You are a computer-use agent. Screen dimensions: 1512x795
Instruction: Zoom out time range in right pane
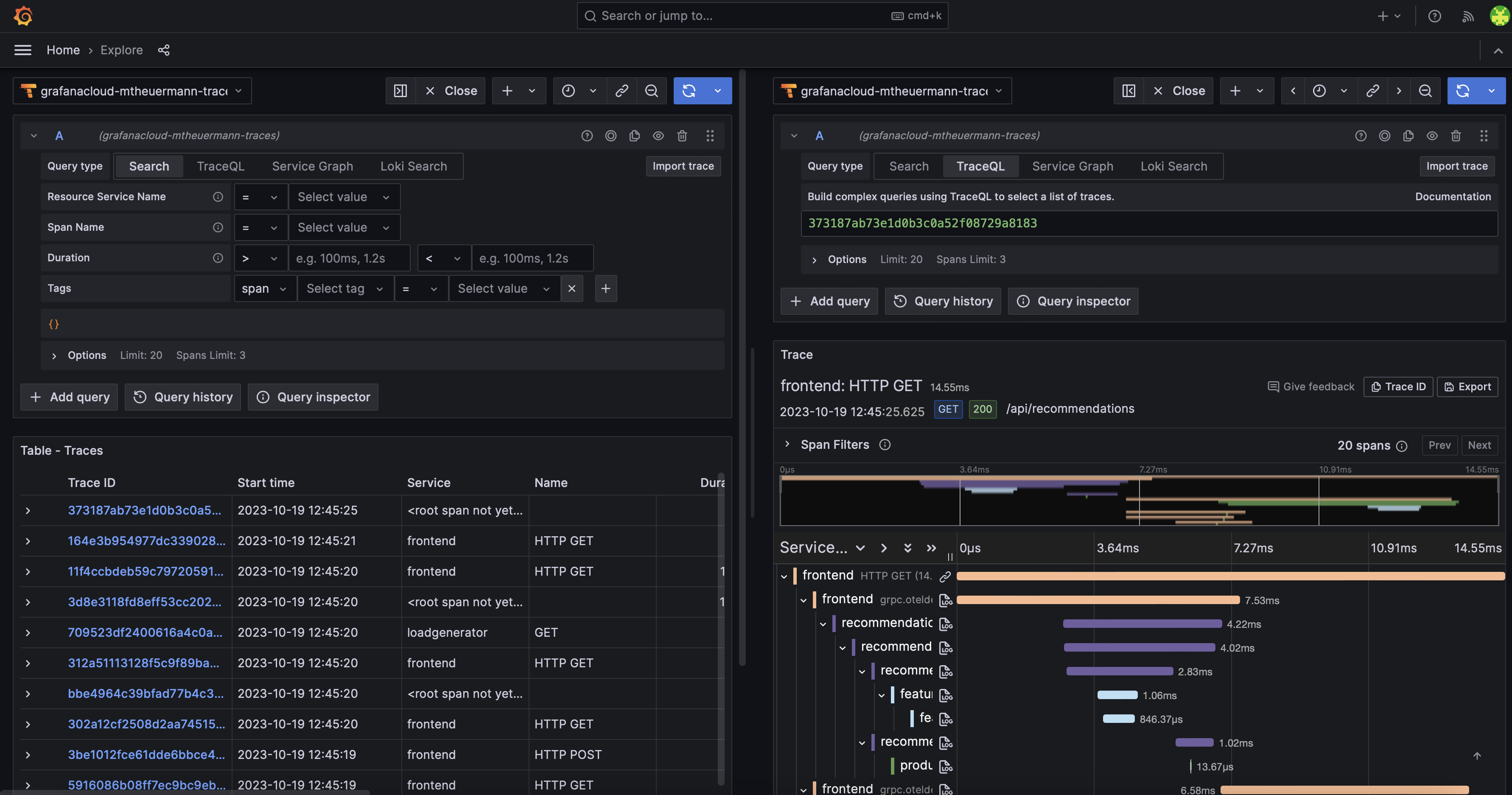(1425, 90)
